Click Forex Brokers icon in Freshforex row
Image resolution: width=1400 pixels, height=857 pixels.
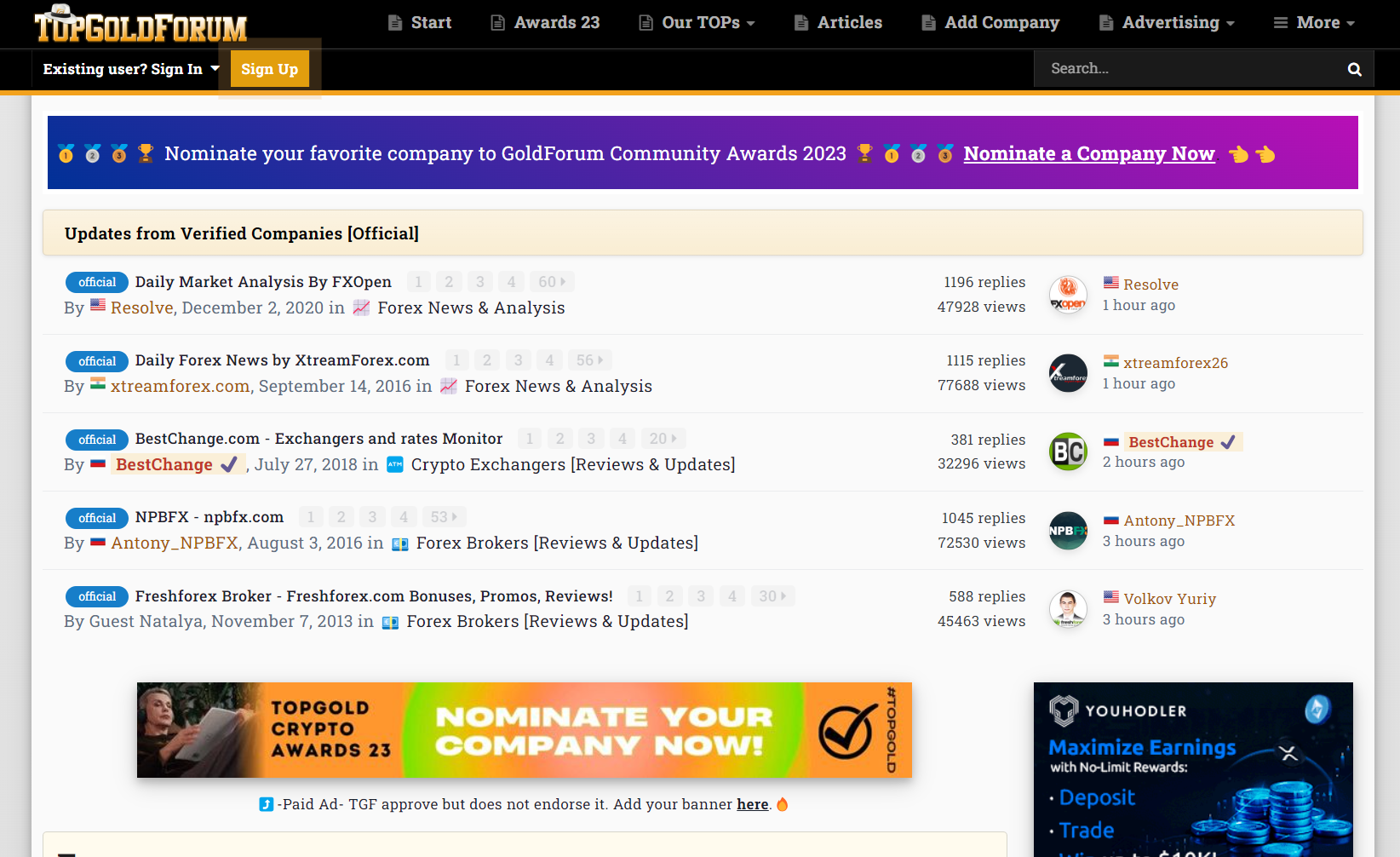click(390, 622)
